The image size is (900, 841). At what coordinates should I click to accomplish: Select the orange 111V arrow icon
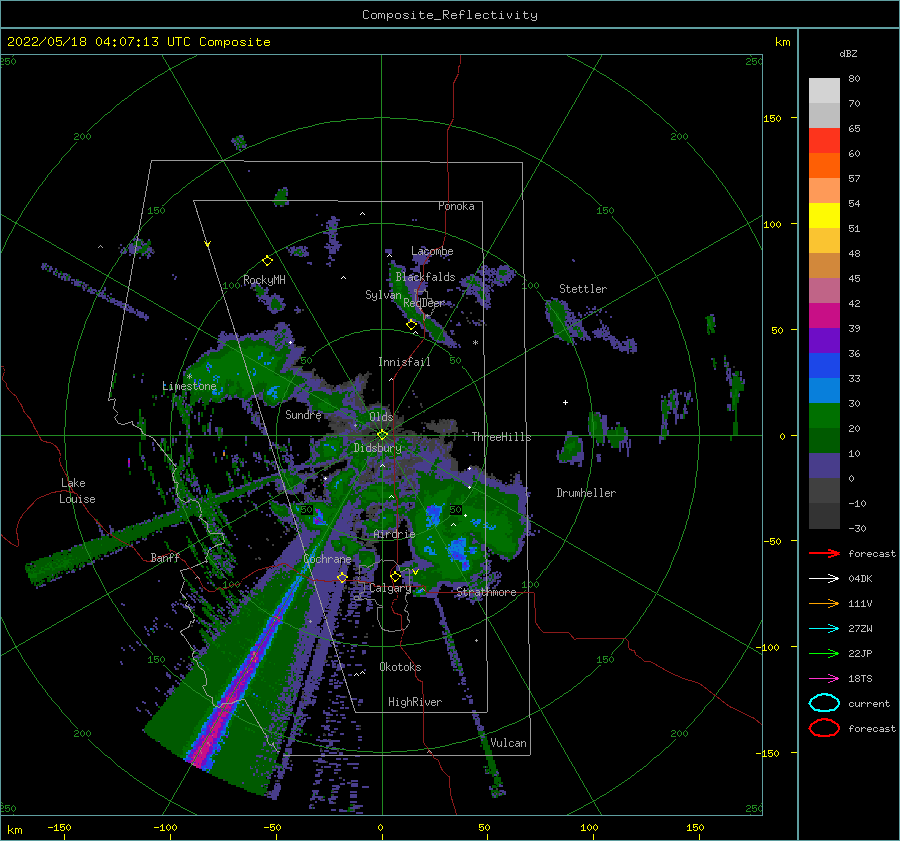(824, 603)
